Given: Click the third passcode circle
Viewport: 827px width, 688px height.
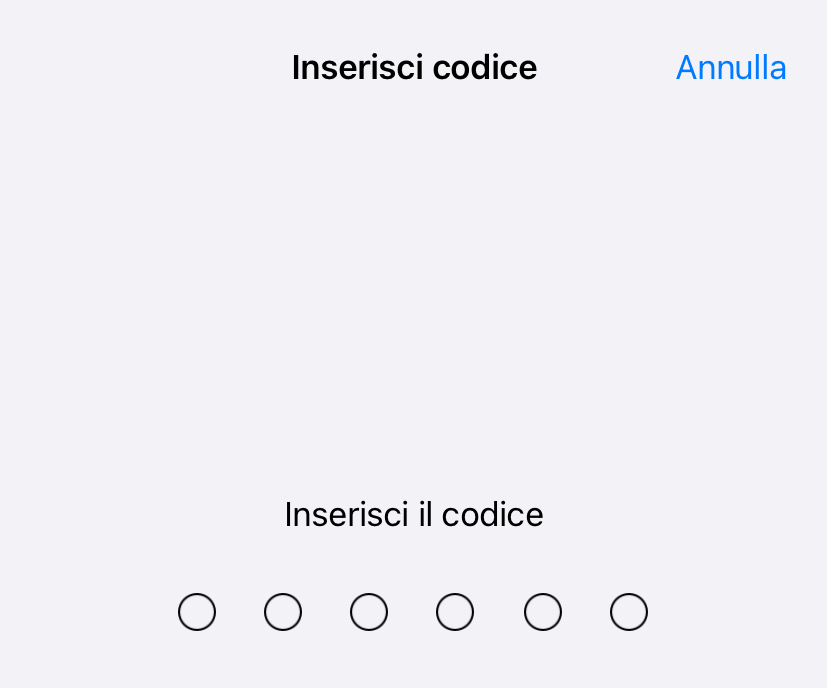Looking at the screenshot, I should point(369,612).
